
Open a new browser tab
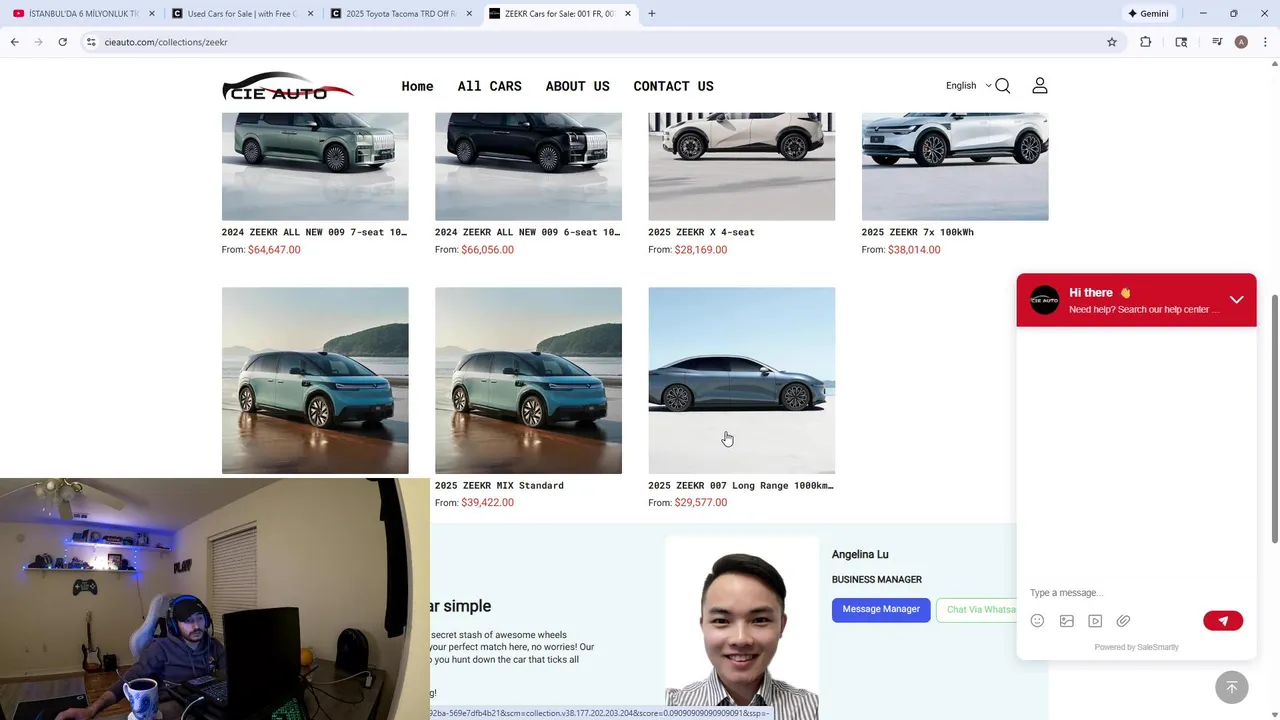pyautogui.click(x=652, y=14)
